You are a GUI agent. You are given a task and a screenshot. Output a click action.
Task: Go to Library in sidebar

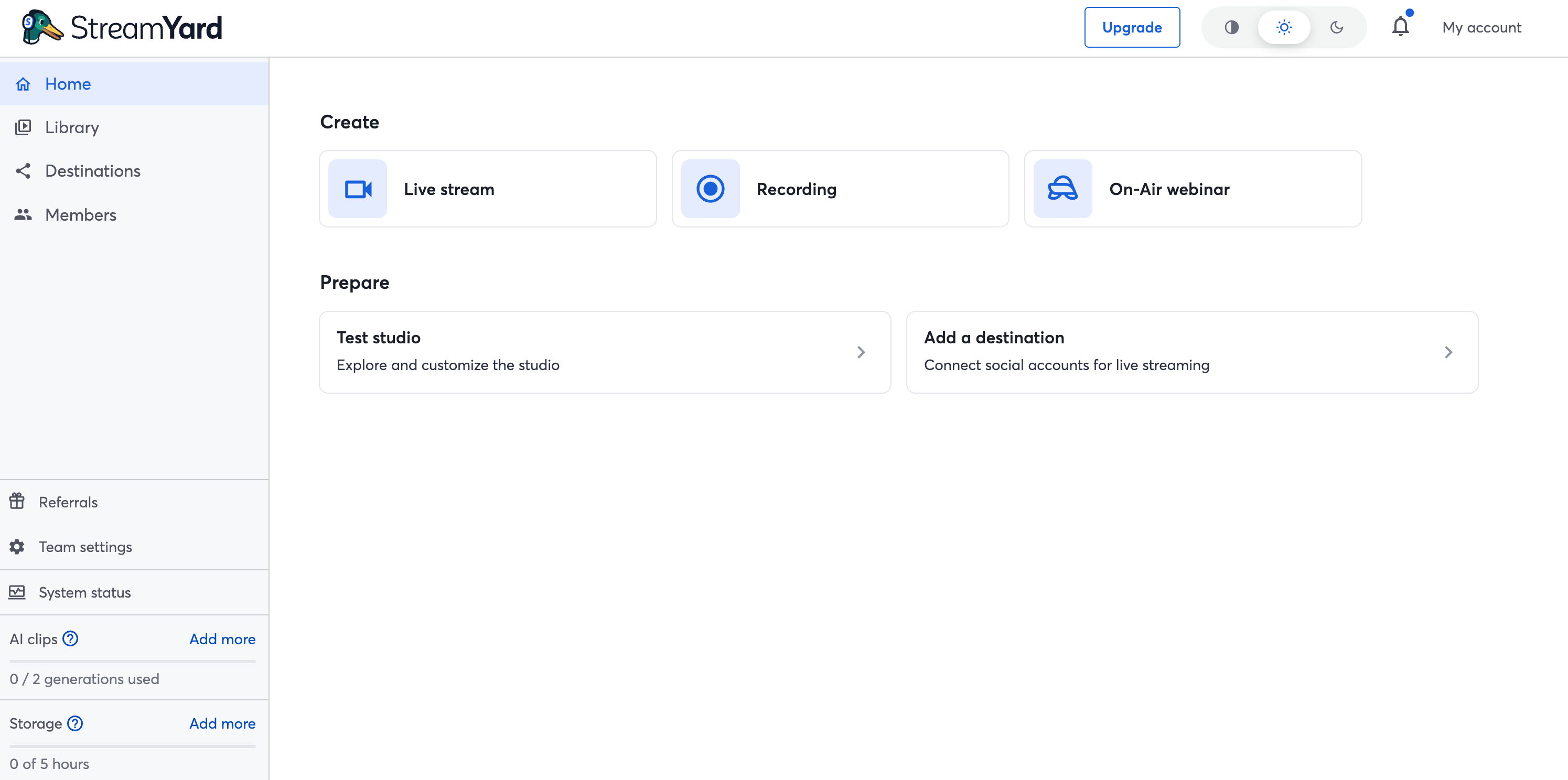72,127
